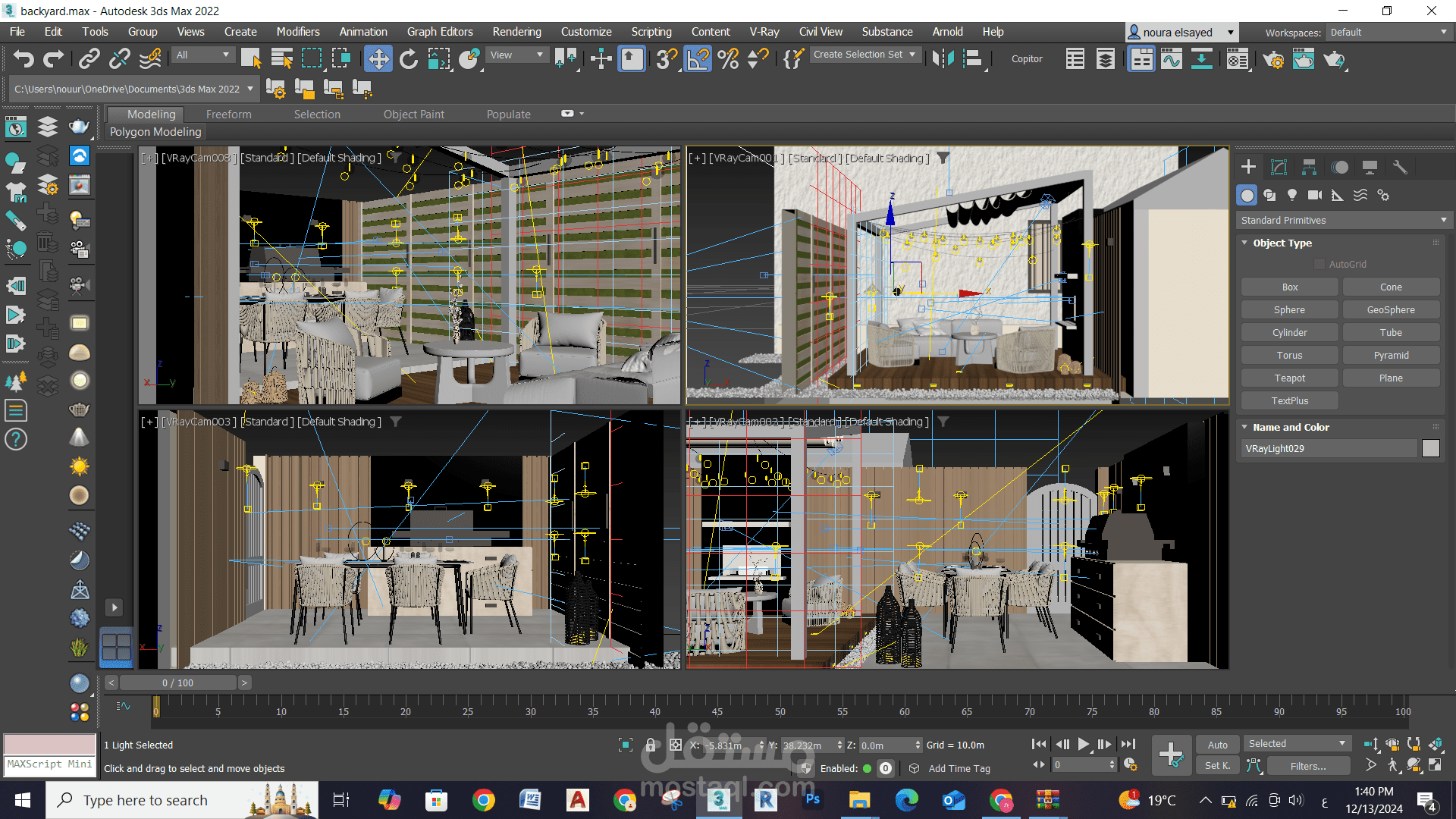This screenshot has height=819, width=1456.
Task: Switch to the Freeform ribbon tab
Action: pos(228,115)
